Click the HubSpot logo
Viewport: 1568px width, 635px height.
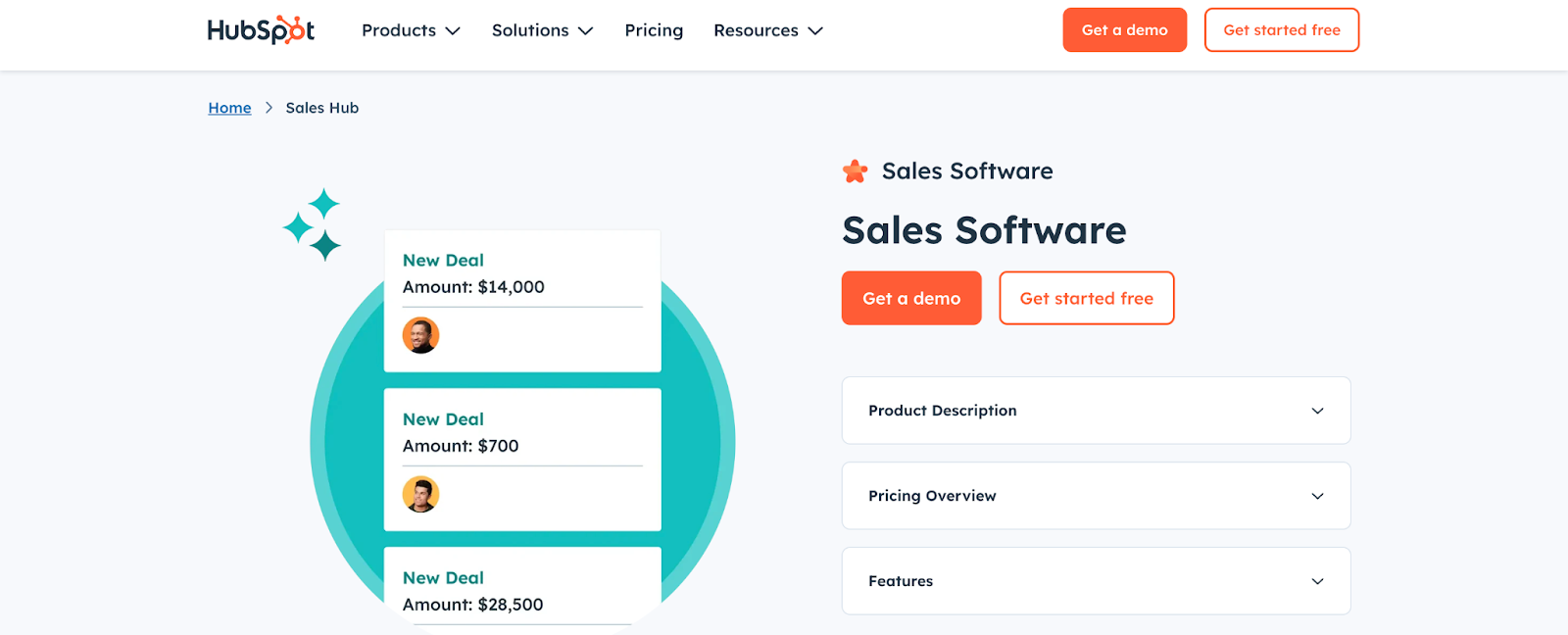pos(261,30)
